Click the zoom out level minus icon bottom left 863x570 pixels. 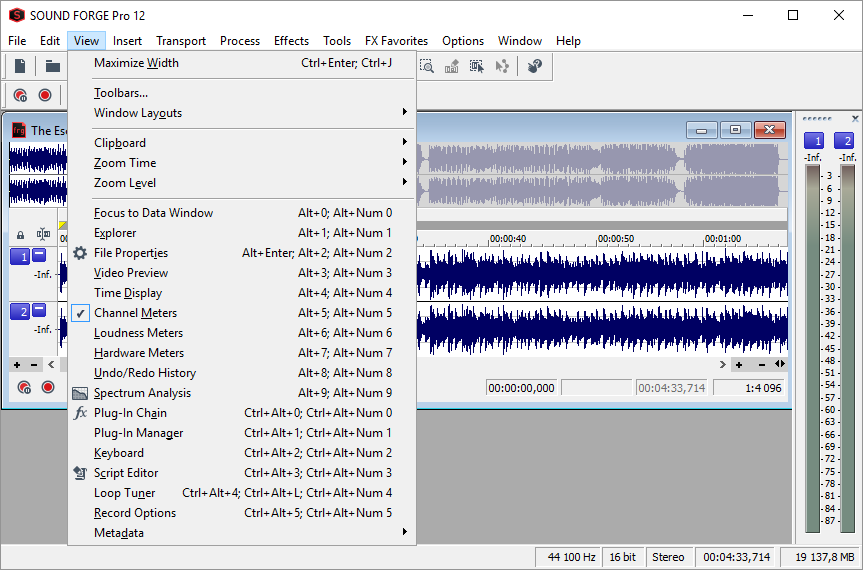click(x=34, y=365)
